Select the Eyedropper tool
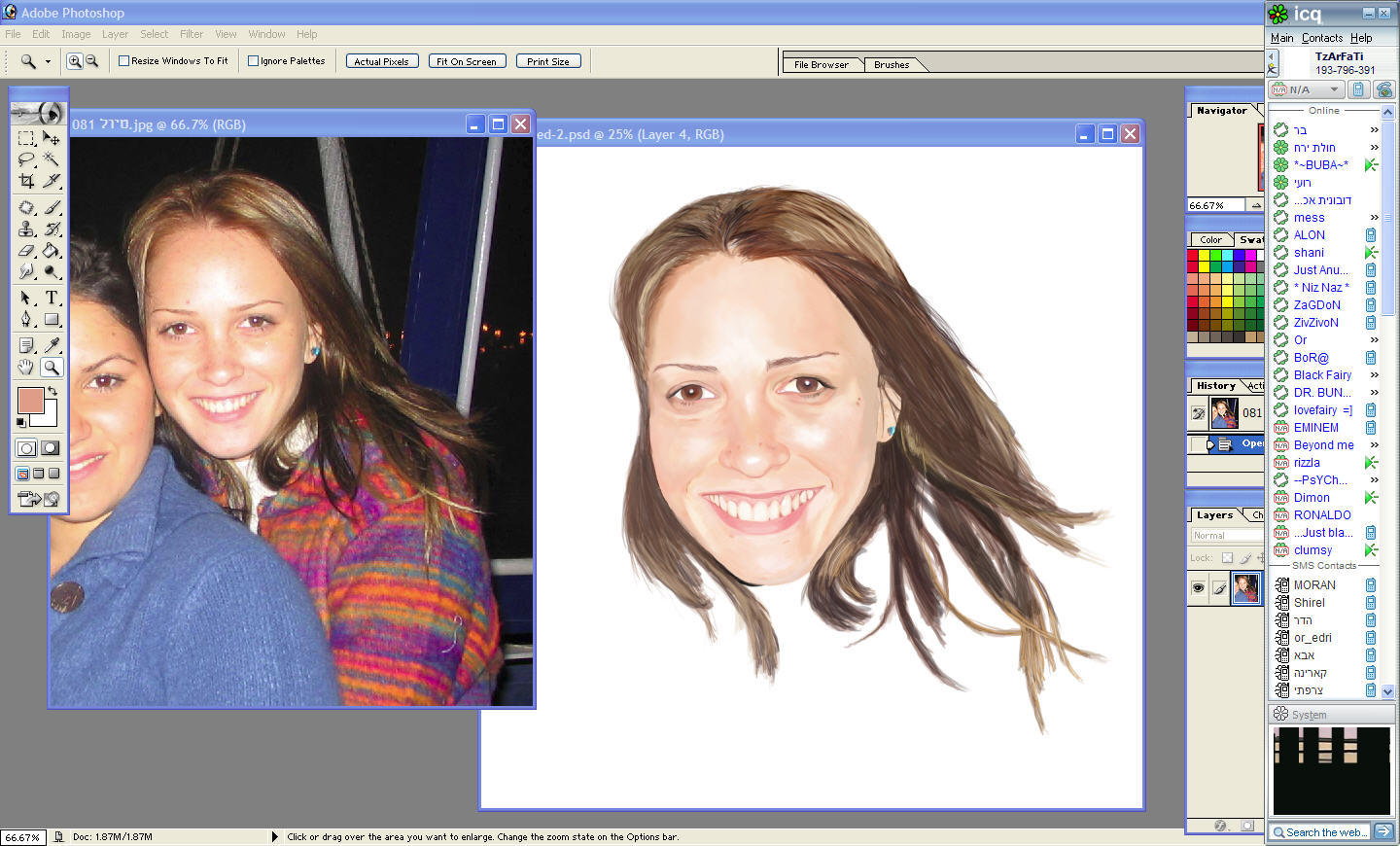1400x846 pixels. click(52, 345)
